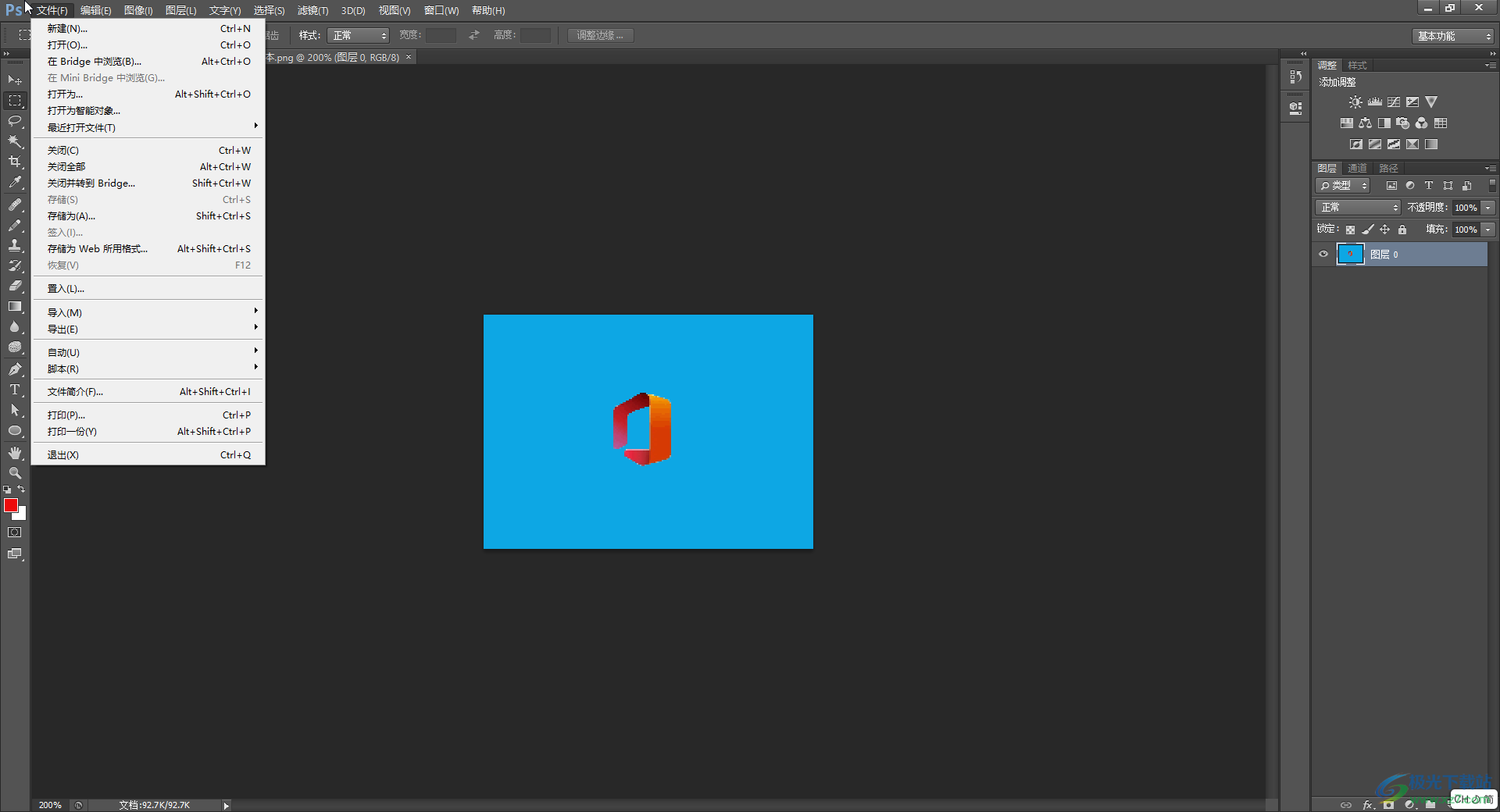
Task: Toggle visibility of 图层 0 layer
Action: pyautogui.click(x=1323, y=255)
